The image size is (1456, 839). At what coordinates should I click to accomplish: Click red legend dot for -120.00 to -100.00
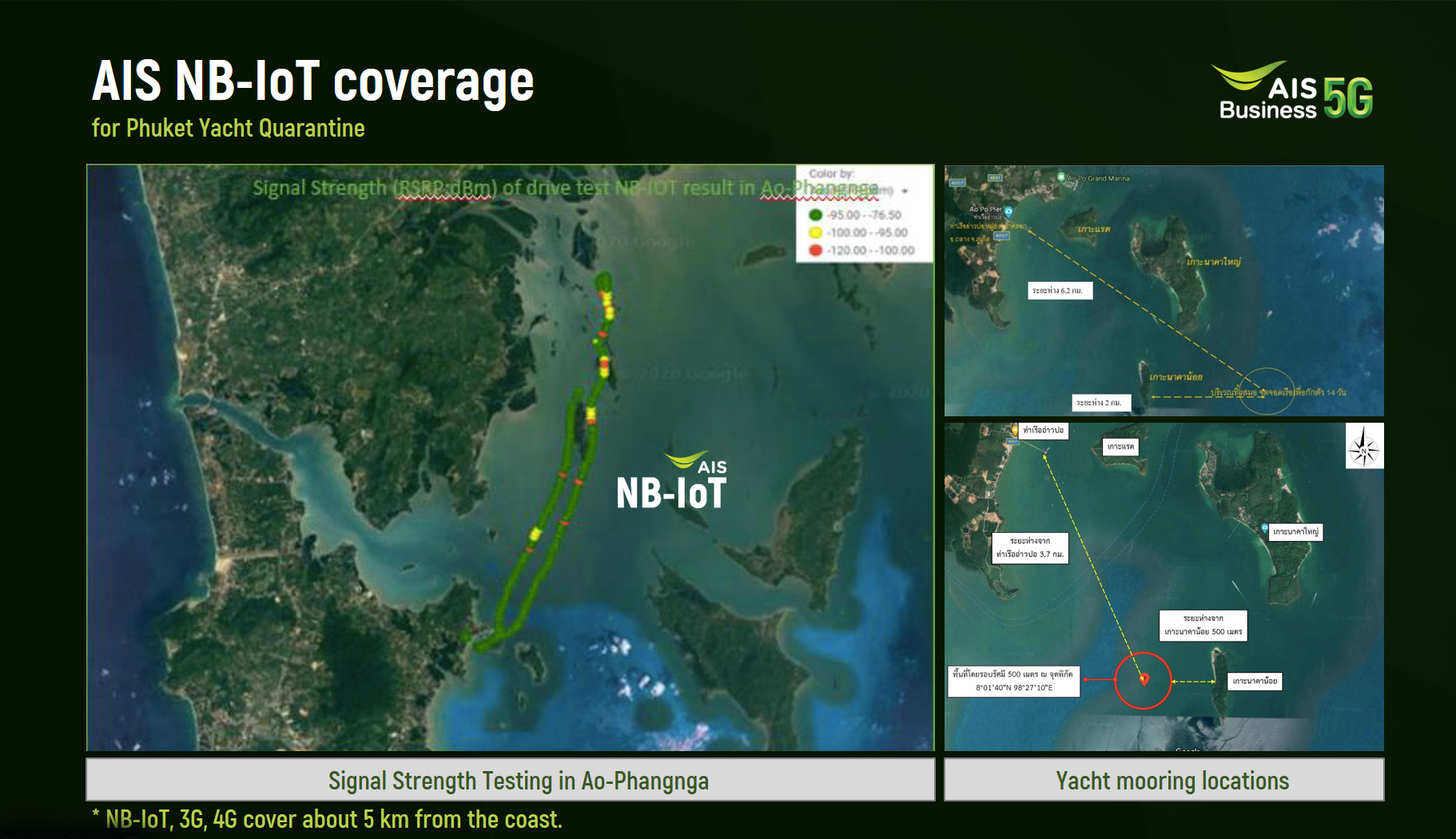pyautogui.click(x=815, y=250)
